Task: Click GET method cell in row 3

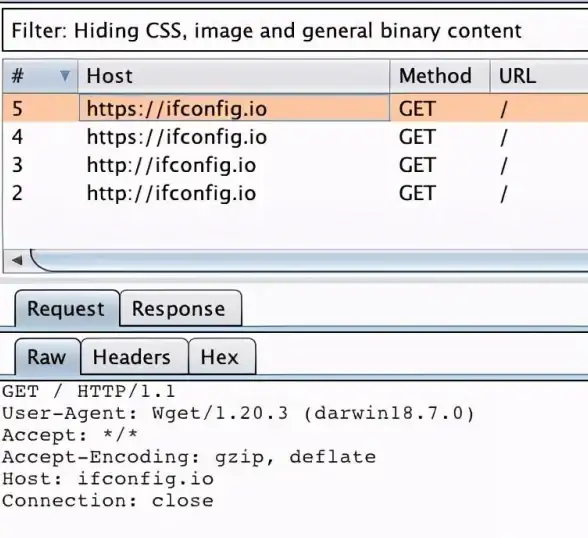Action: pos(417,165)
